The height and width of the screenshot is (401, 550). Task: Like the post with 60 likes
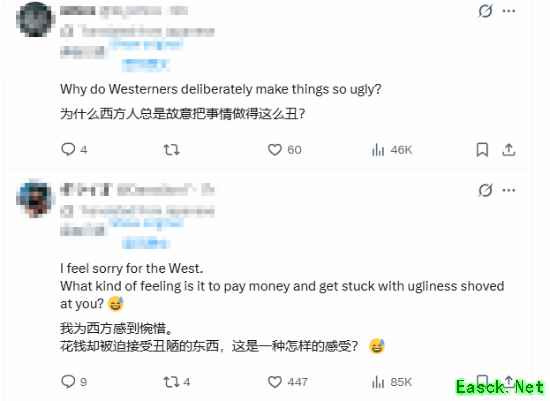click(x=284, y=150)
